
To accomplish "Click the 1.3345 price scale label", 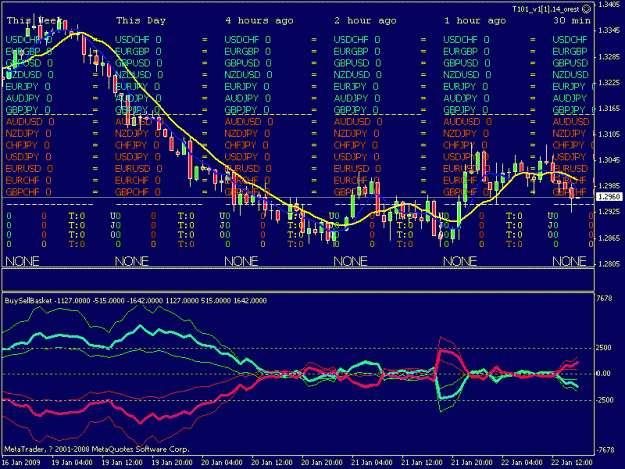I will [x=609, y=31].
